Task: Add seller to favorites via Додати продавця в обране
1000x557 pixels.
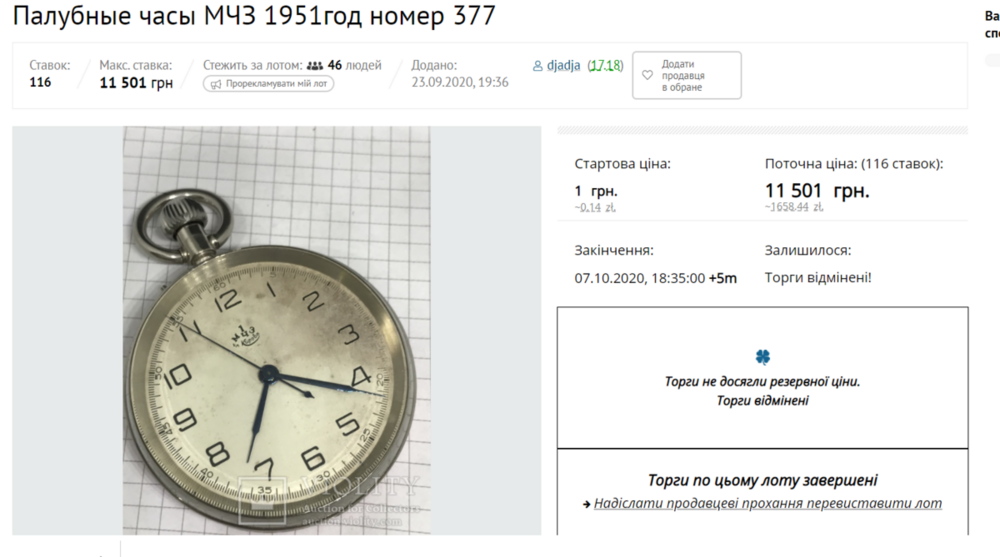Action: tap(687, 75)
